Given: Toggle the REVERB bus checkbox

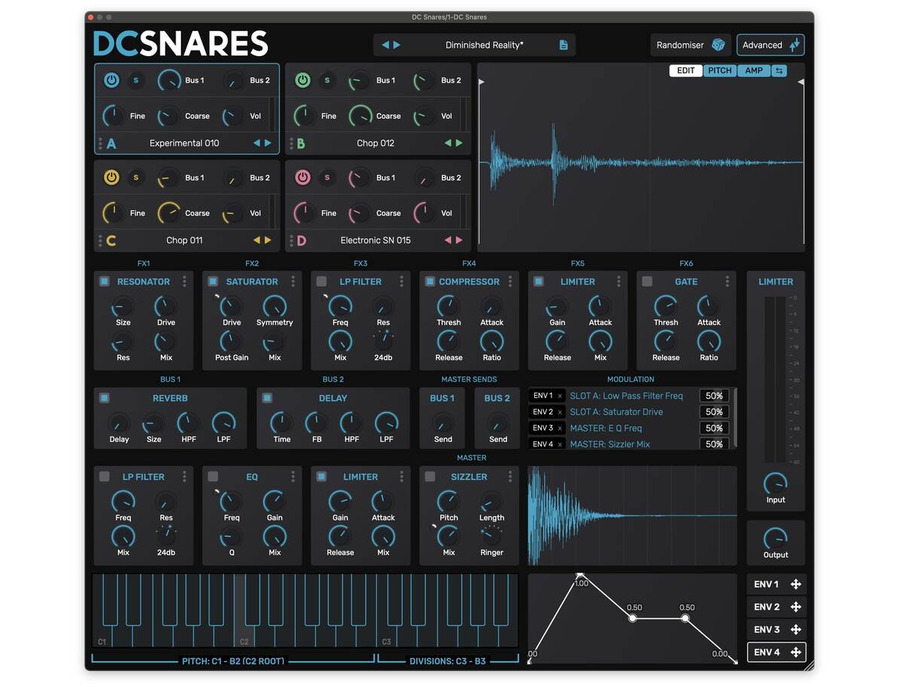Looking at the screenshot, I should tap(104, 398).
